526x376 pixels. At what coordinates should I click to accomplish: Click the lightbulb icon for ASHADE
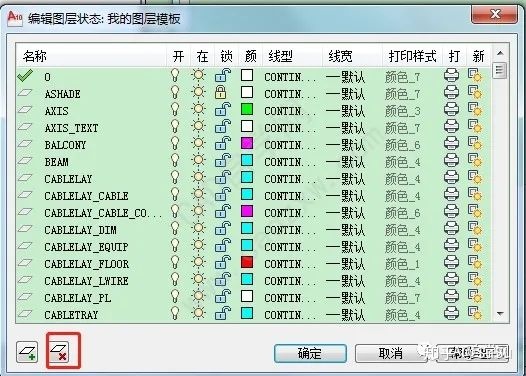(175, 92)
